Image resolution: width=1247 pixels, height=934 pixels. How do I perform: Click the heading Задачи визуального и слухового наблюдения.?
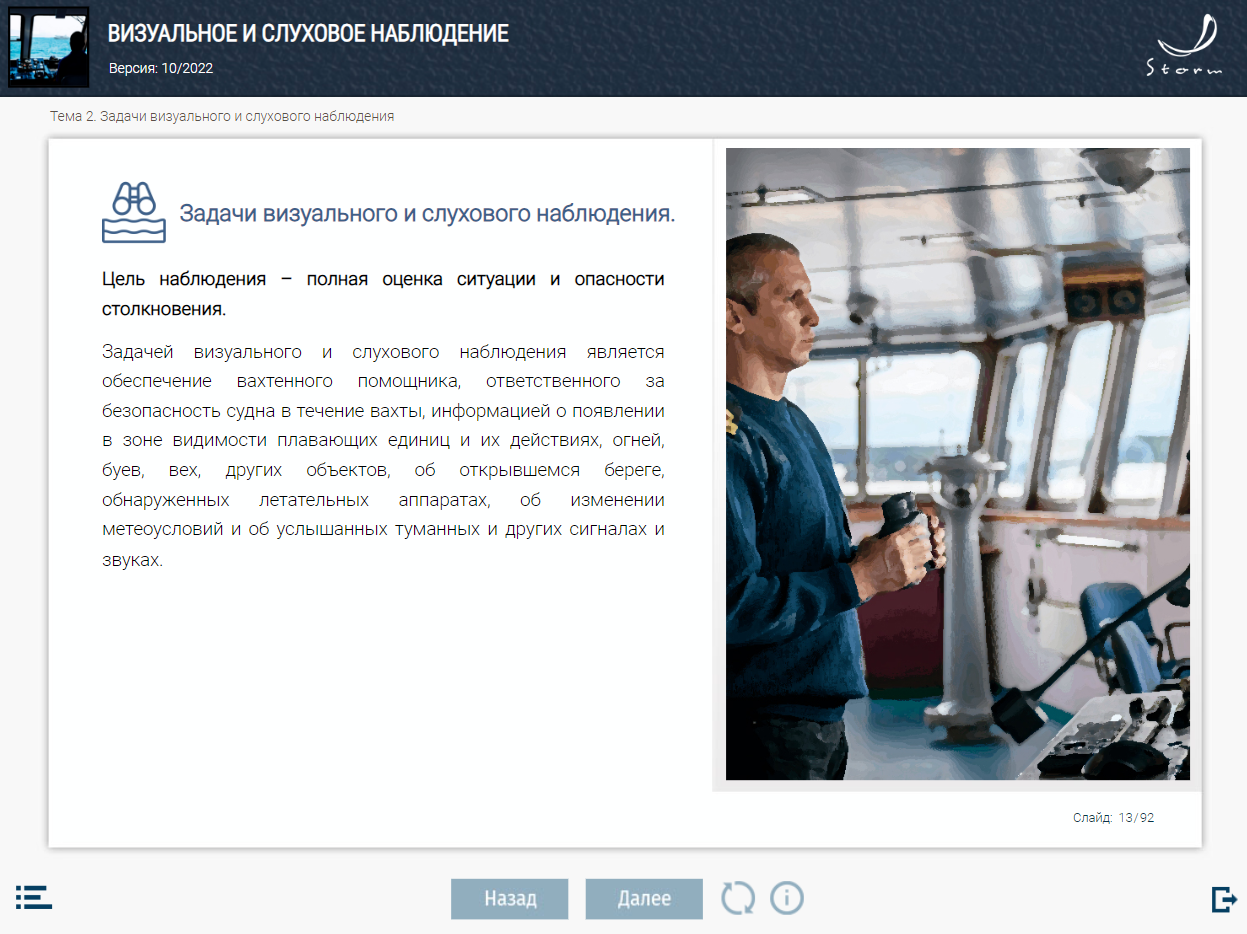coord(427,213)
